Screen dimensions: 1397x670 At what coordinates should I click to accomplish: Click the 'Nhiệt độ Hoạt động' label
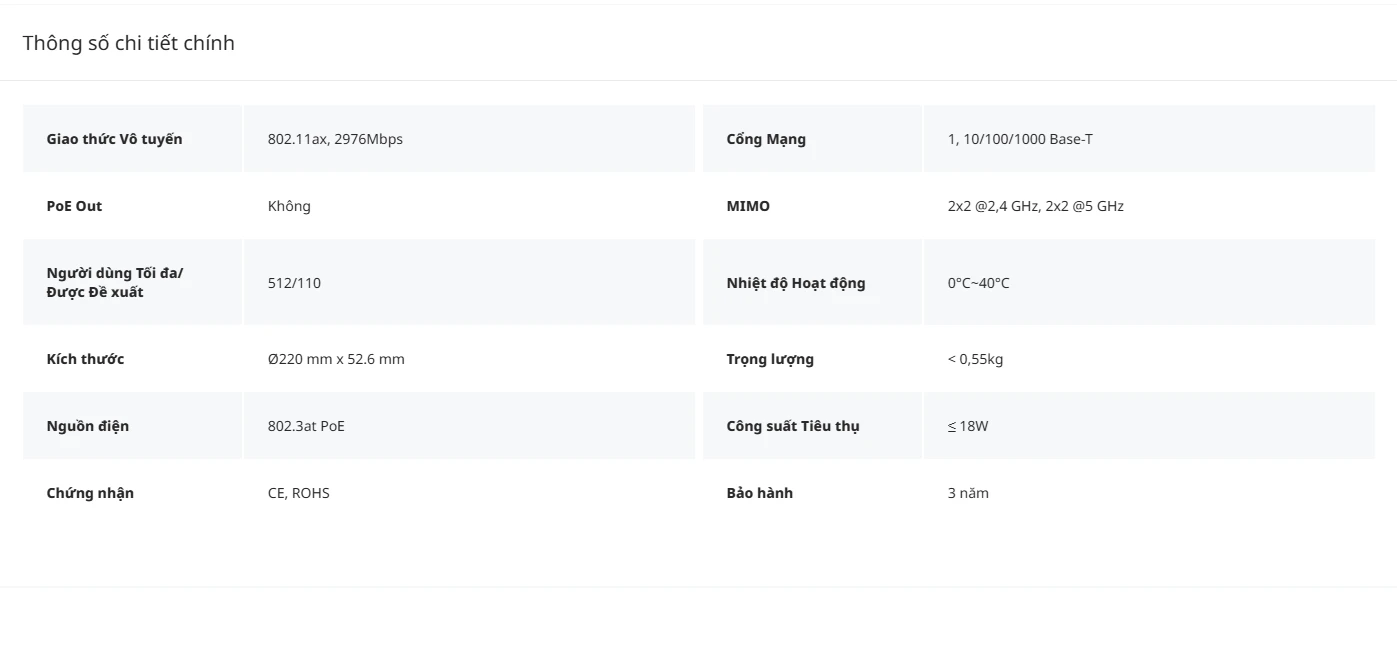pyautogui.click(x=796, y=283)
